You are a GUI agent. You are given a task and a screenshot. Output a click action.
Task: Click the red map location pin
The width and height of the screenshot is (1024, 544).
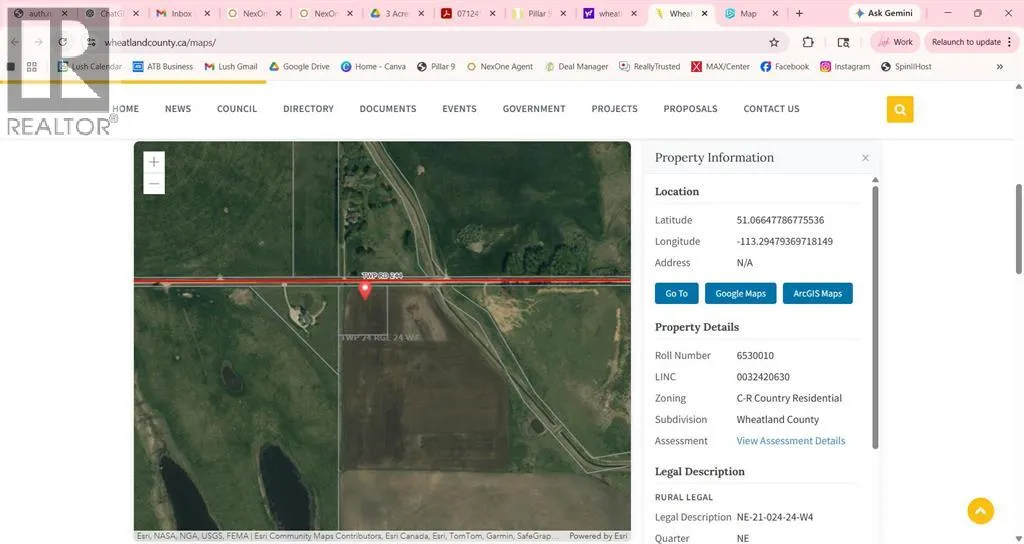tap(365, 290)
